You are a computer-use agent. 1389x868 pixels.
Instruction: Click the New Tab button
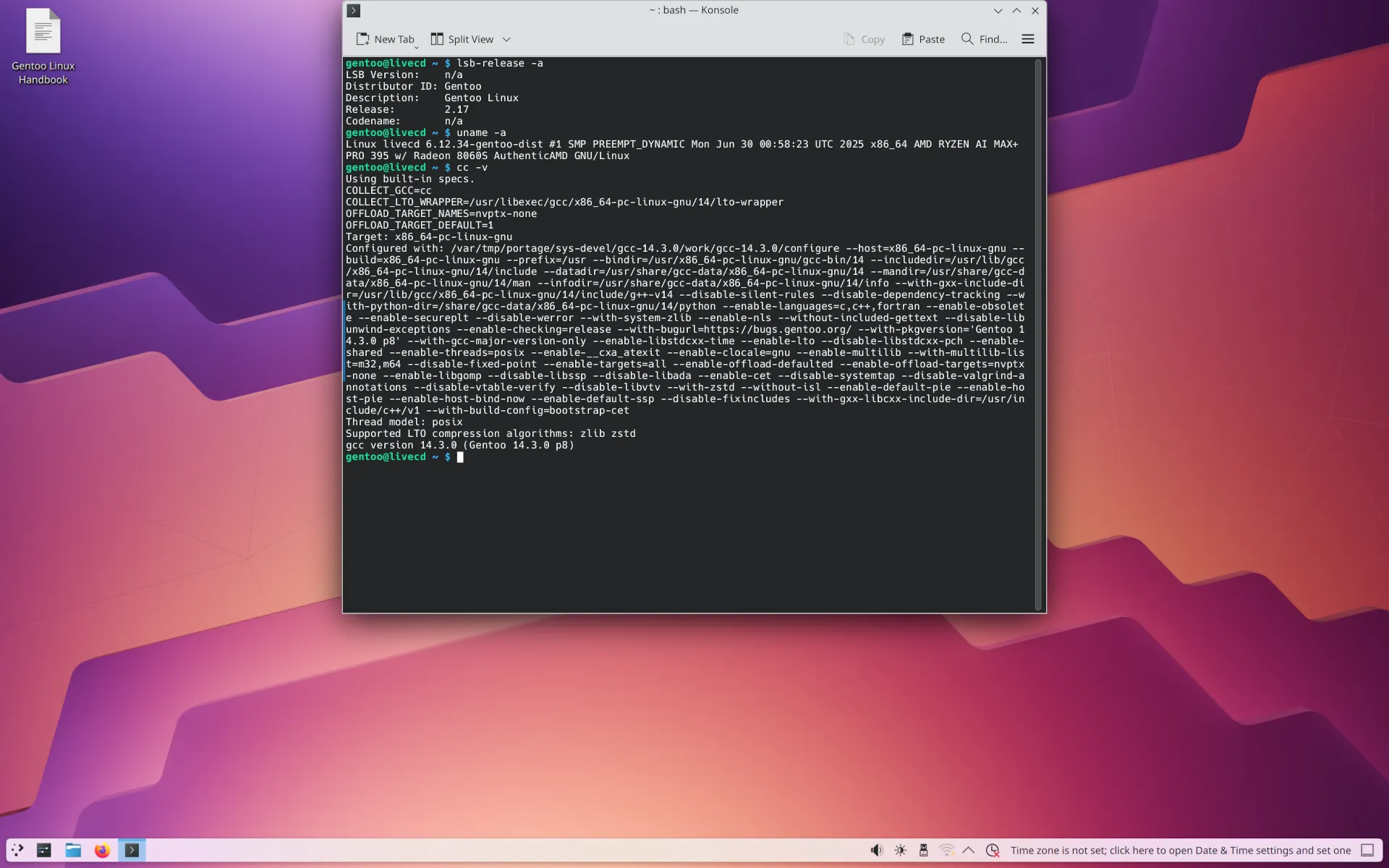coord(385,39)
